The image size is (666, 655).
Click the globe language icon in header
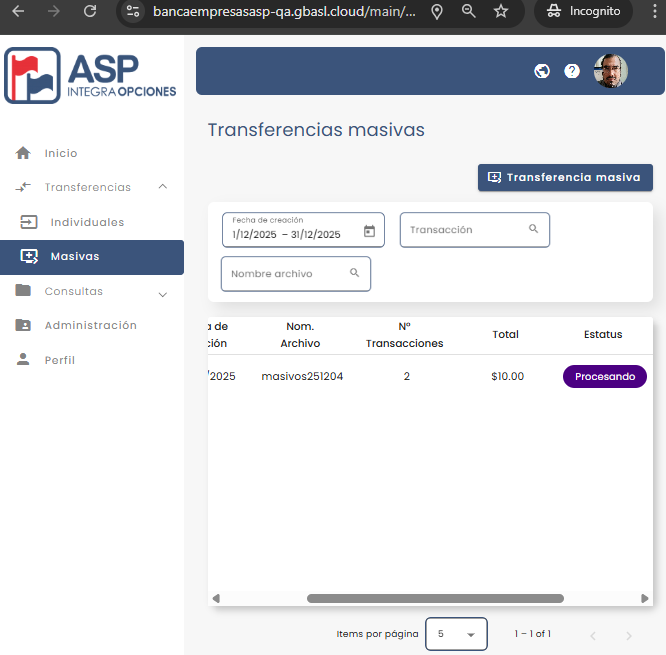point(542,71)
